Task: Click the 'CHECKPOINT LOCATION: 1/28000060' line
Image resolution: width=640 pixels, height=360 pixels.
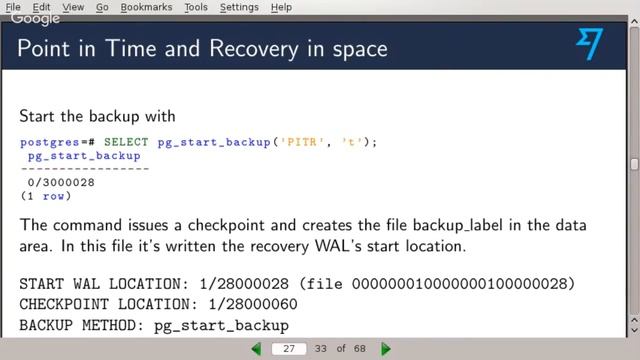Action: (x=158, y=304)
